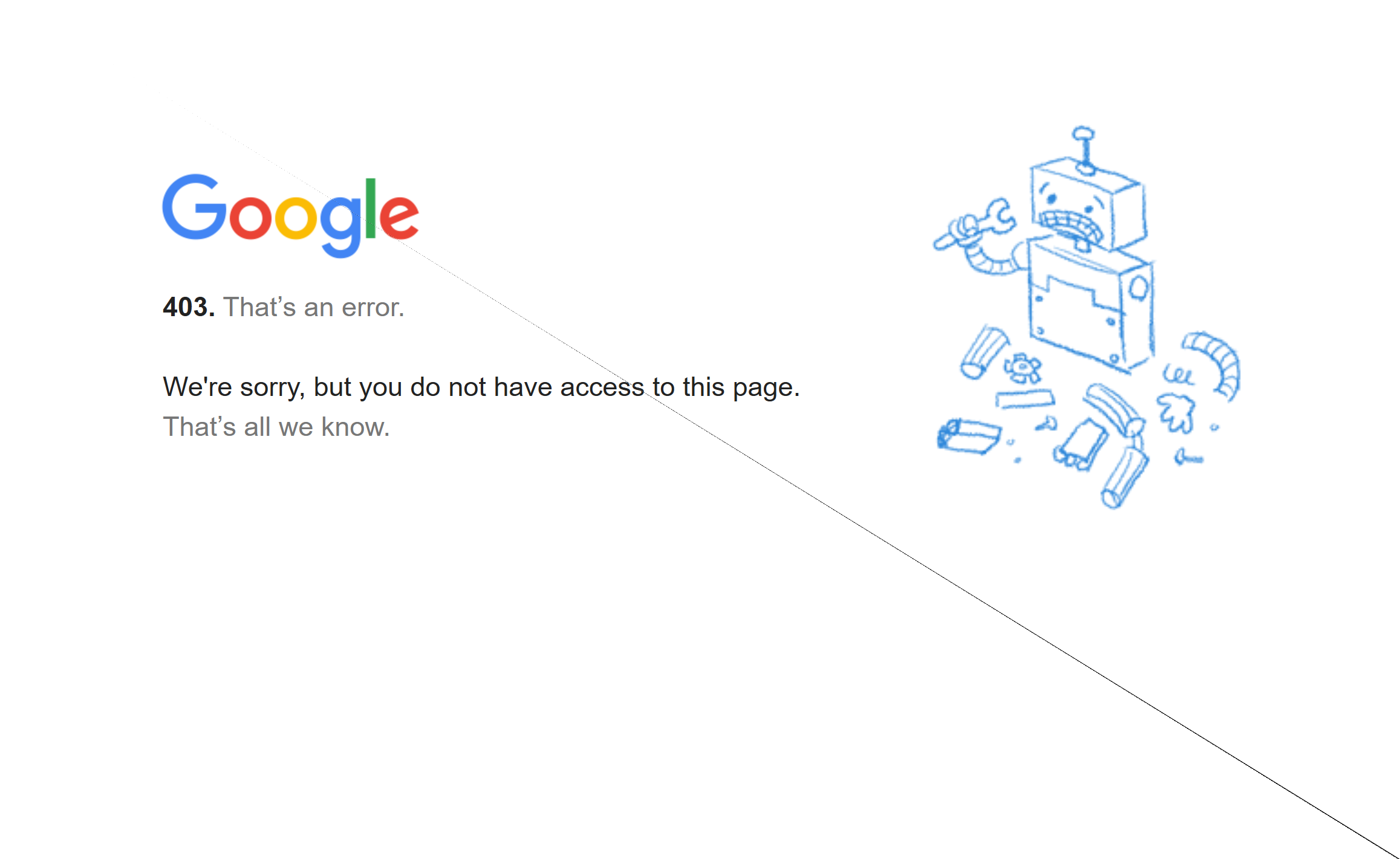Image resolution: width=1400 pixels, height=859 pixels.
Task: Click the blue letter G in logo
Action: pyautogui.click(x=194, y=207)
